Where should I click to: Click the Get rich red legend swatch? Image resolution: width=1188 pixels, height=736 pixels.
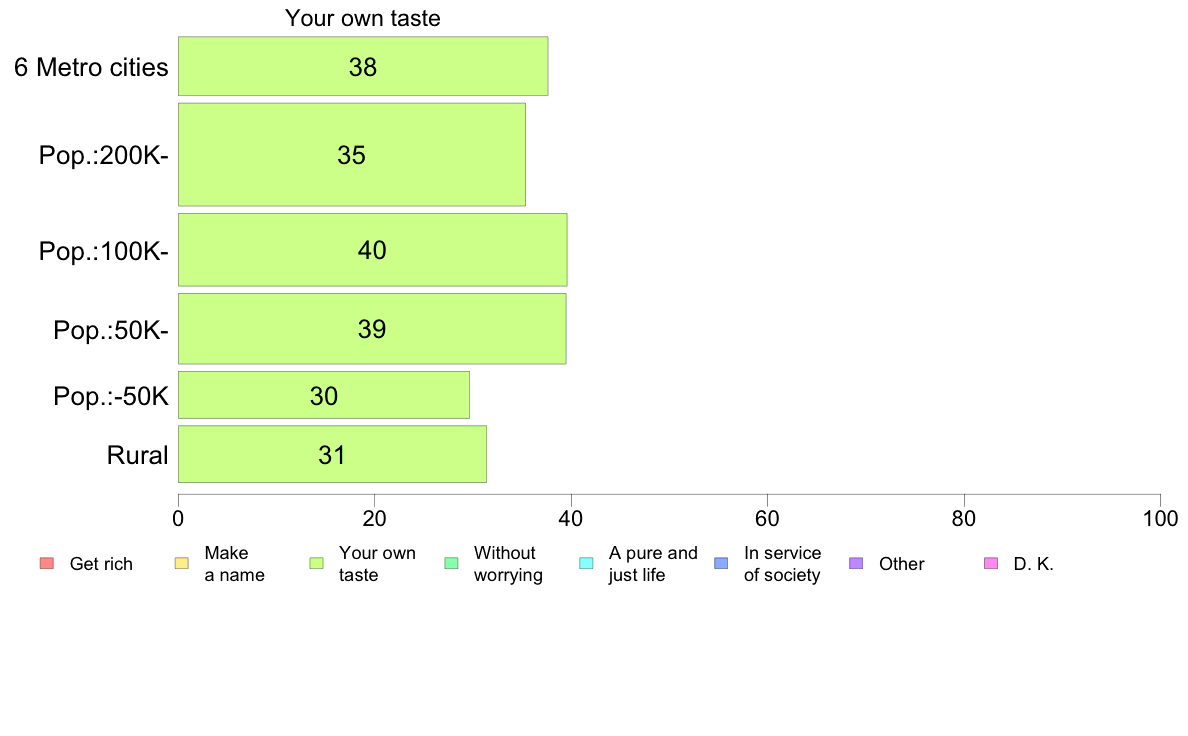point(47,563)
